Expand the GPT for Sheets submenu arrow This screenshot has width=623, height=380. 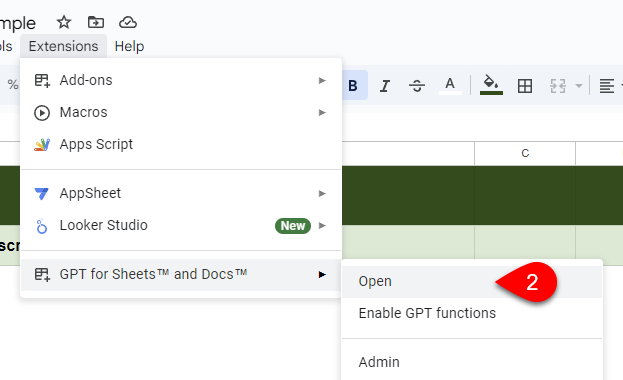322,275
